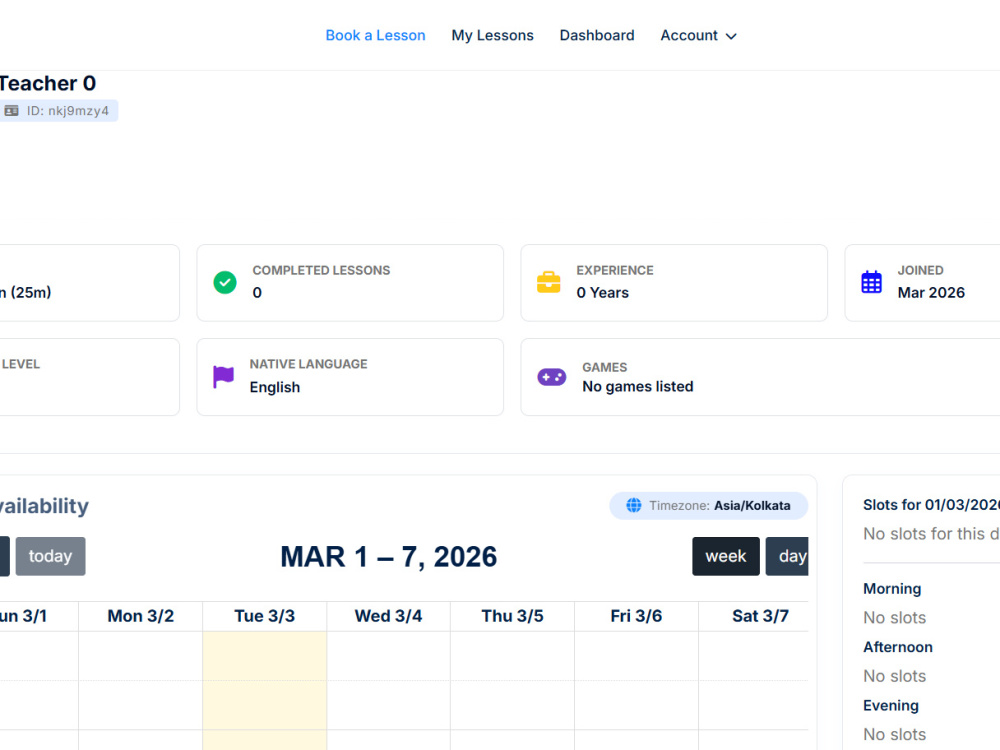
Task: Click the Teacher 0 heading
Action: point(48,84)
